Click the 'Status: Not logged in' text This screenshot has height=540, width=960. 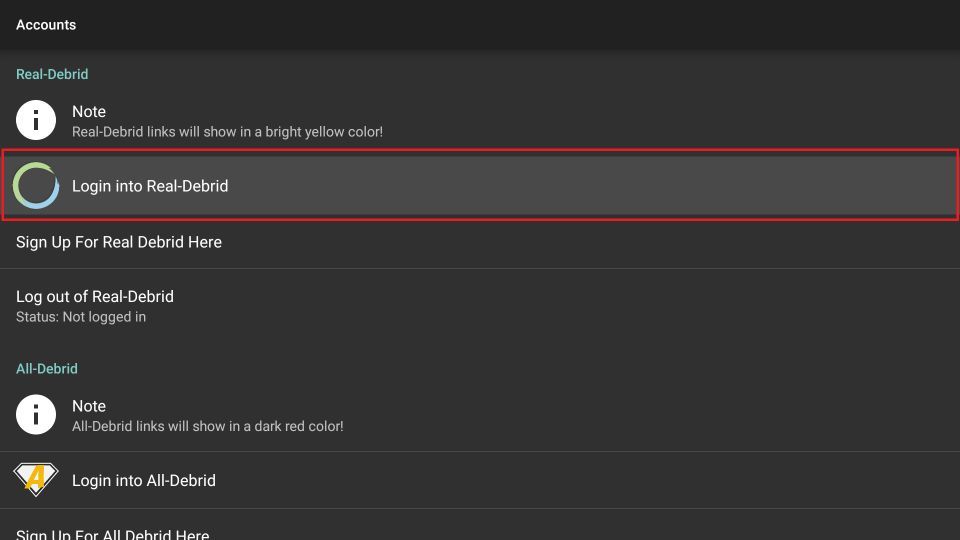coord(81,317)
